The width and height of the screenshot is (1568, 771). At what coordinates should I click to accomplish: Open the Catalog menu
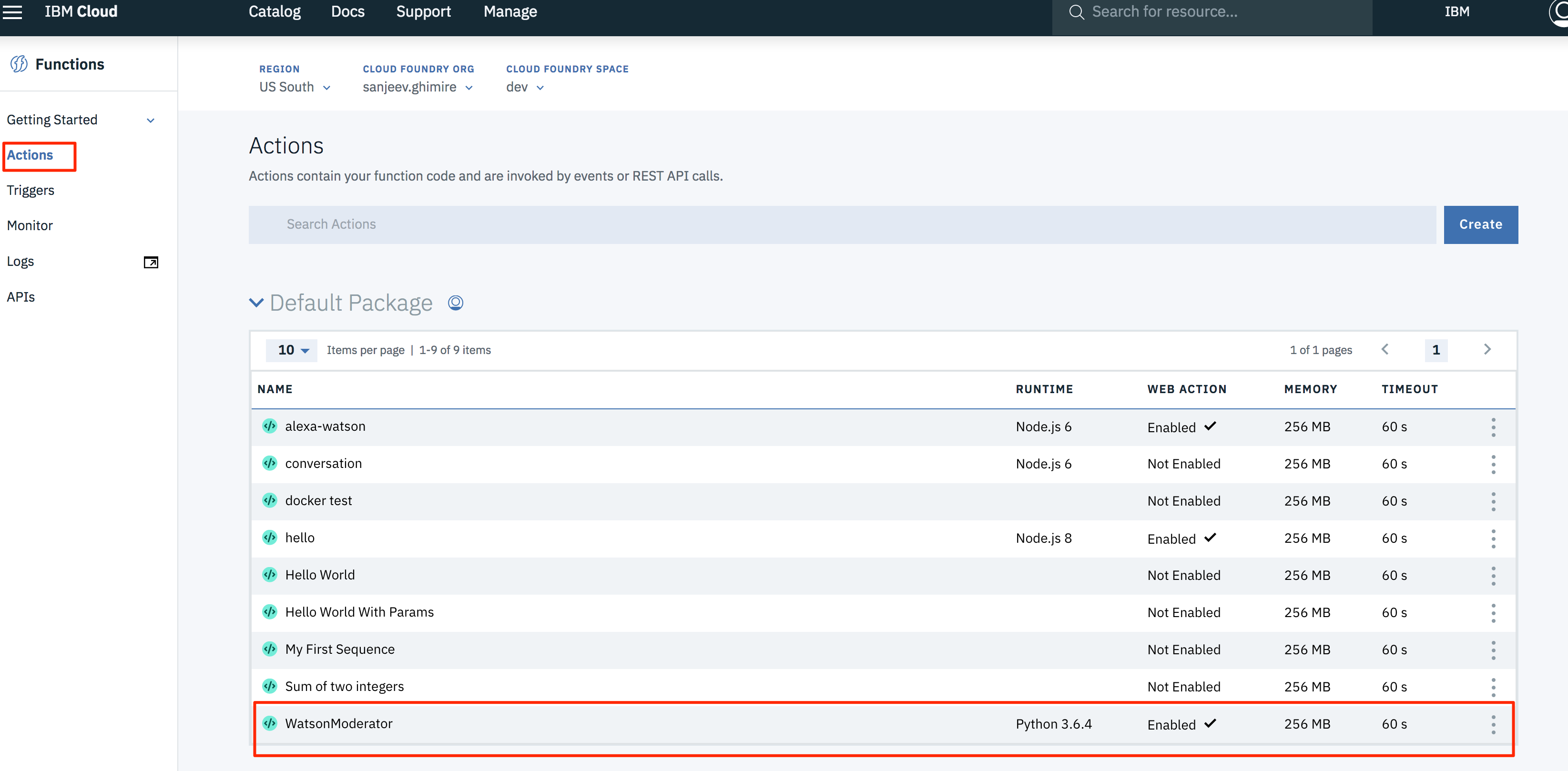pos(275,11)
